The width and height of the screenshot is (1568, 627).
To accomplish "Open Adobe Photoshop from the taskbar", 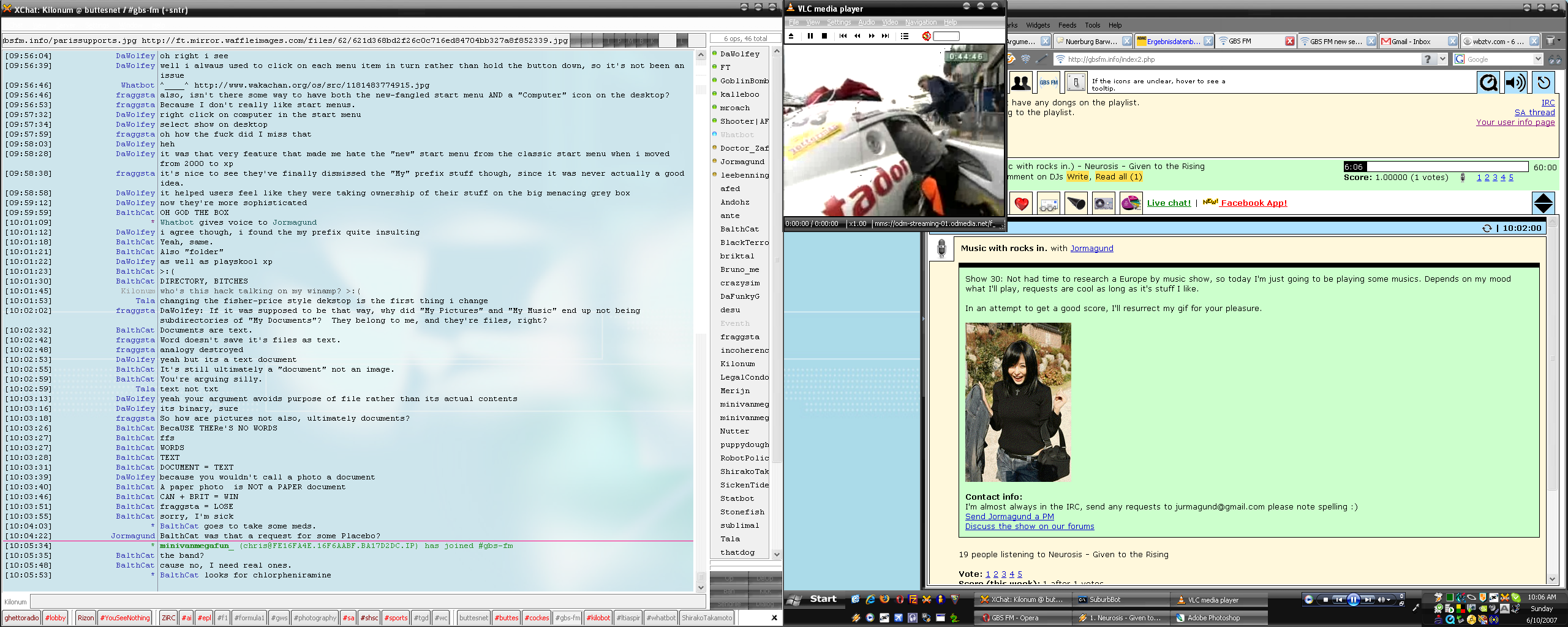I will 1219,618.
